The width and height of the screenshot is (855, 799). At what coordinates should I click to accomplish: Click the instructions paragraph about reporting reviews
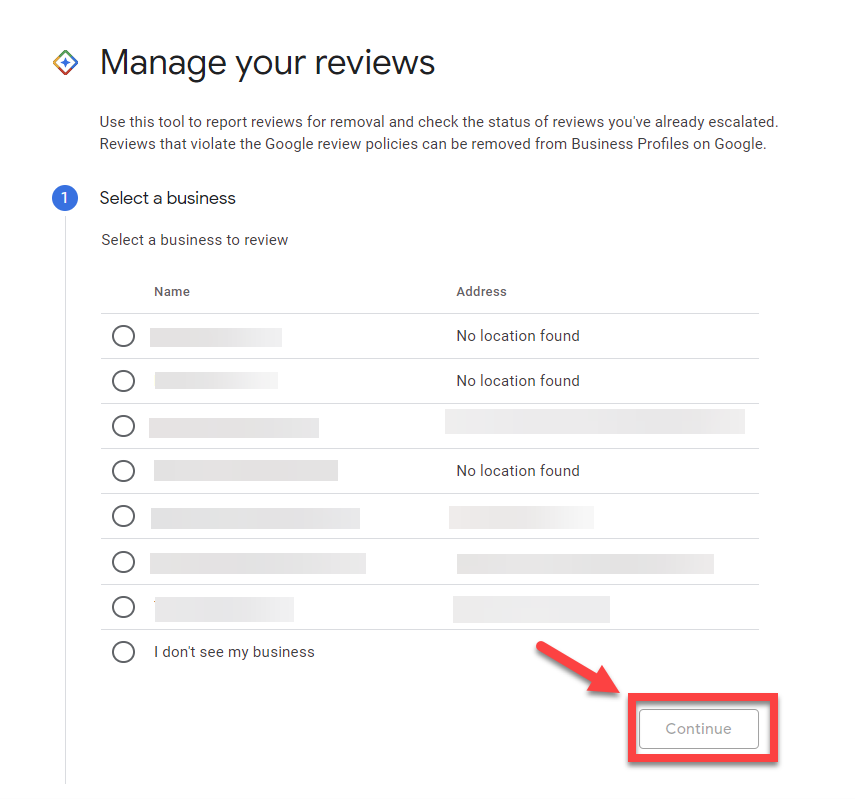438,132
